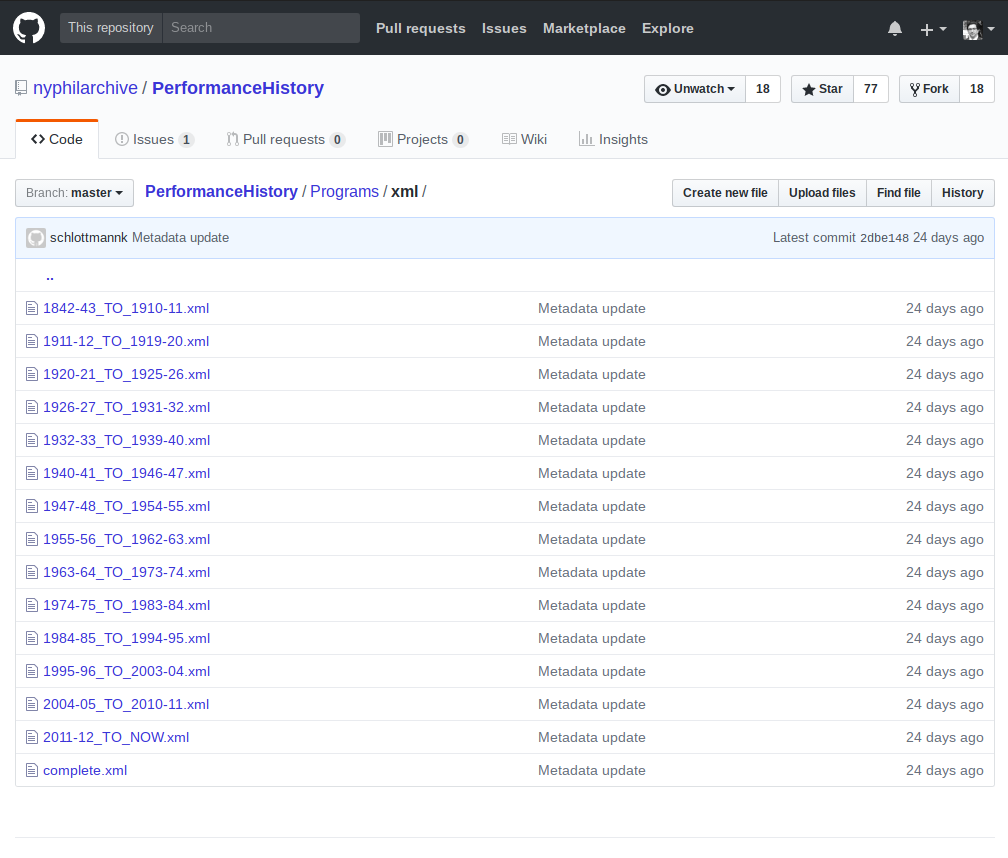Open 2011-12_TO_NOW.xml file
This screenshot has height=858, width=1008.
(116, 737)
